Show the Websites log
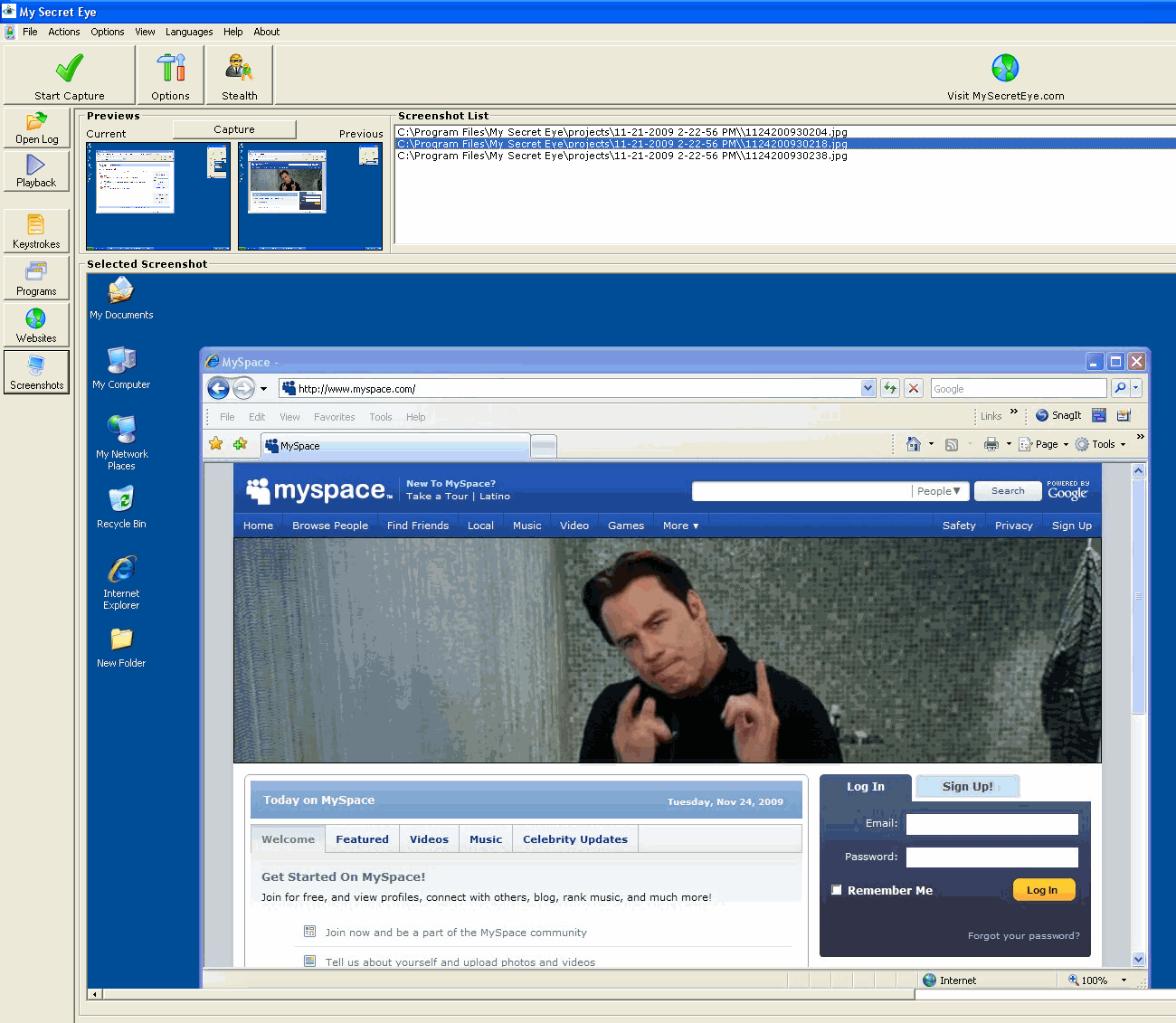The image size is (1176, 1023). tap(36, 325)
